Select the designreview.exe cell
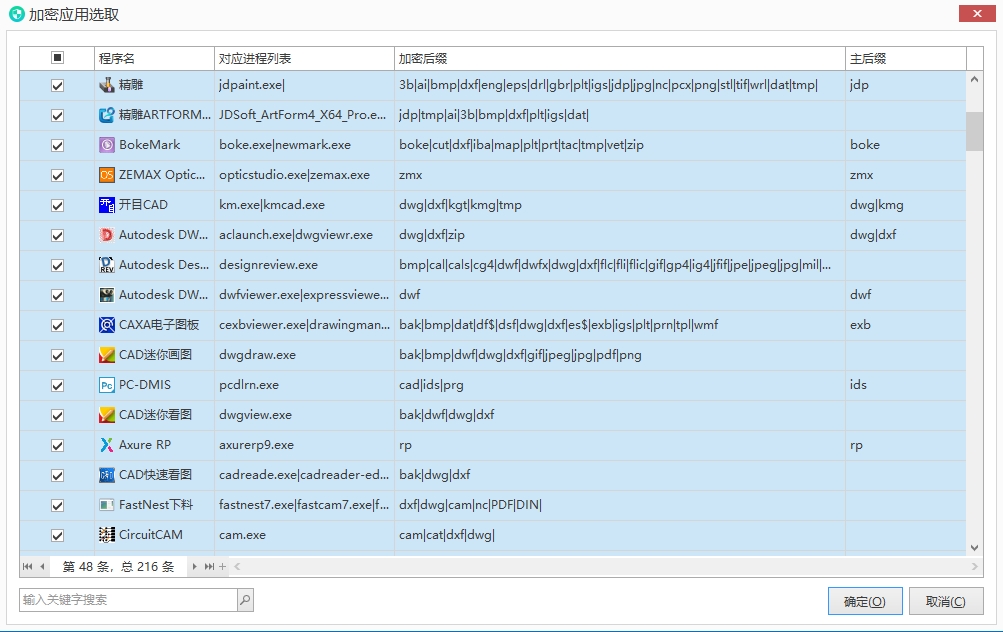1003x632 pixels. point(304,265)
